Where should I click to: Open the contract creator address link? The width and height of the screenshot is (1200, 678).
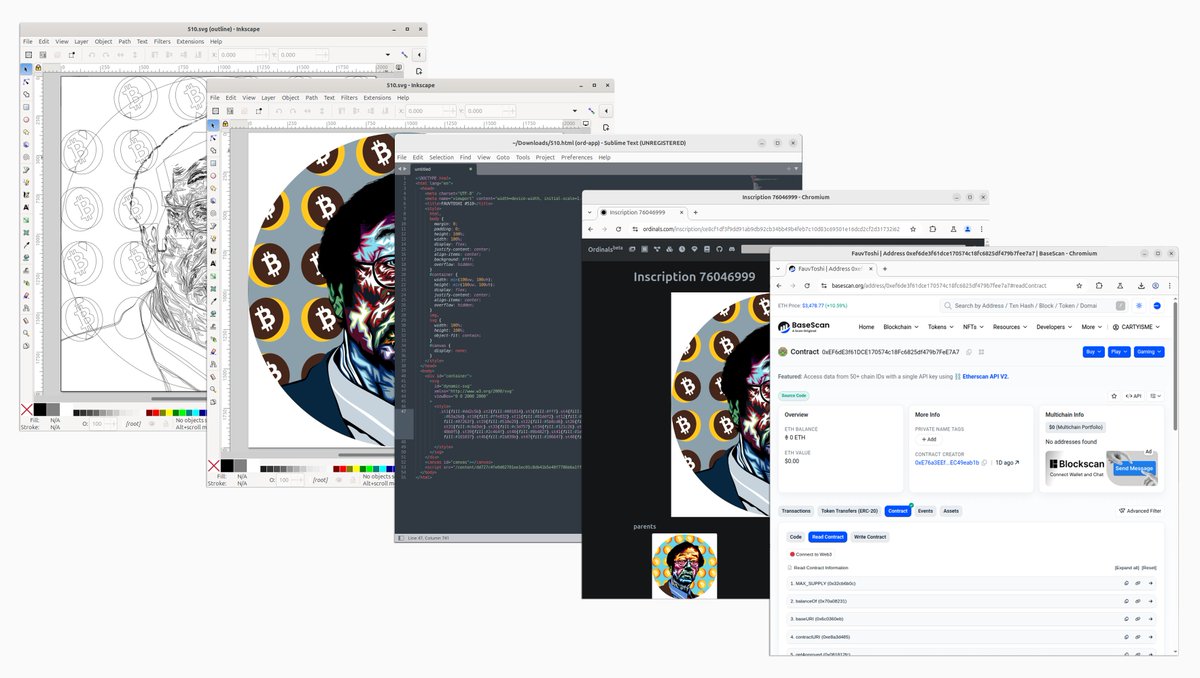pyautogui.click(x=947, y=462)
